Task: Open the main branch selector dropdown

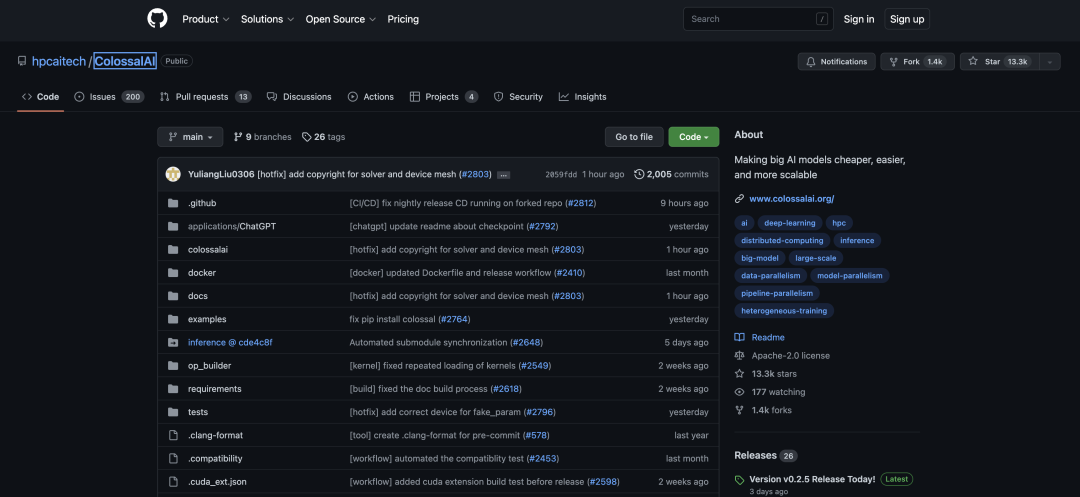Action: (x=190, y=137)
